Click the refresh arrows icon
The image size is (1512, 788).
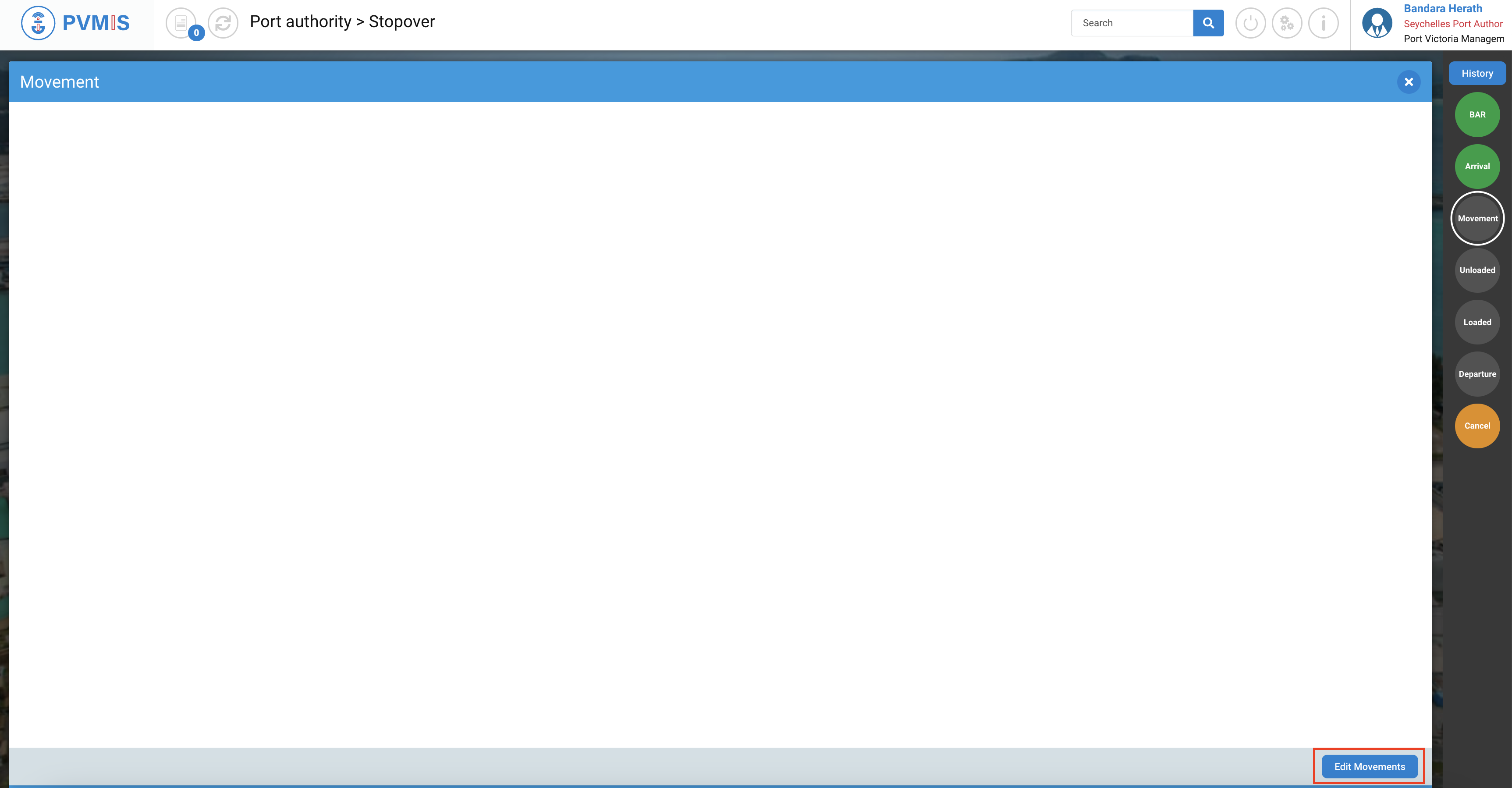(x=223, y=23)
